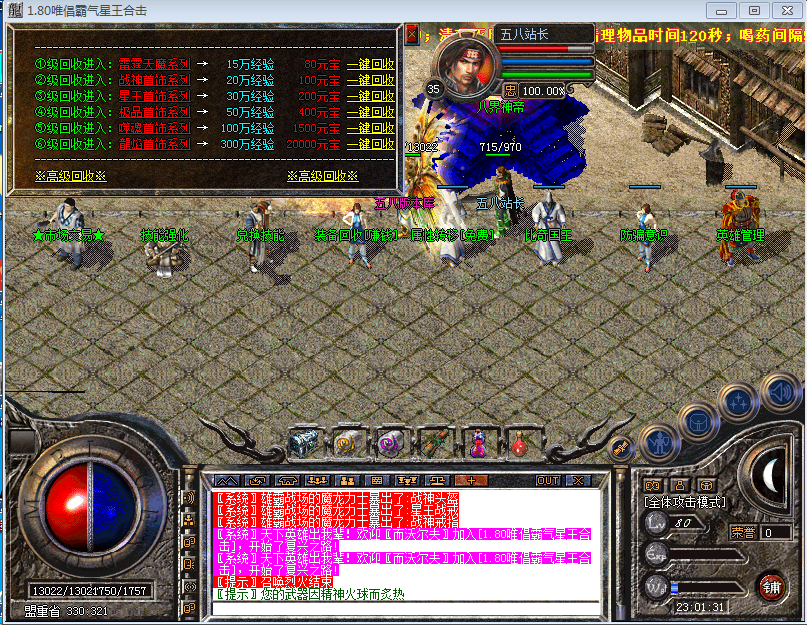807x625 pixels.
Task: Click 一键回收 on the 80元宝 row
Action: point(371,64)
